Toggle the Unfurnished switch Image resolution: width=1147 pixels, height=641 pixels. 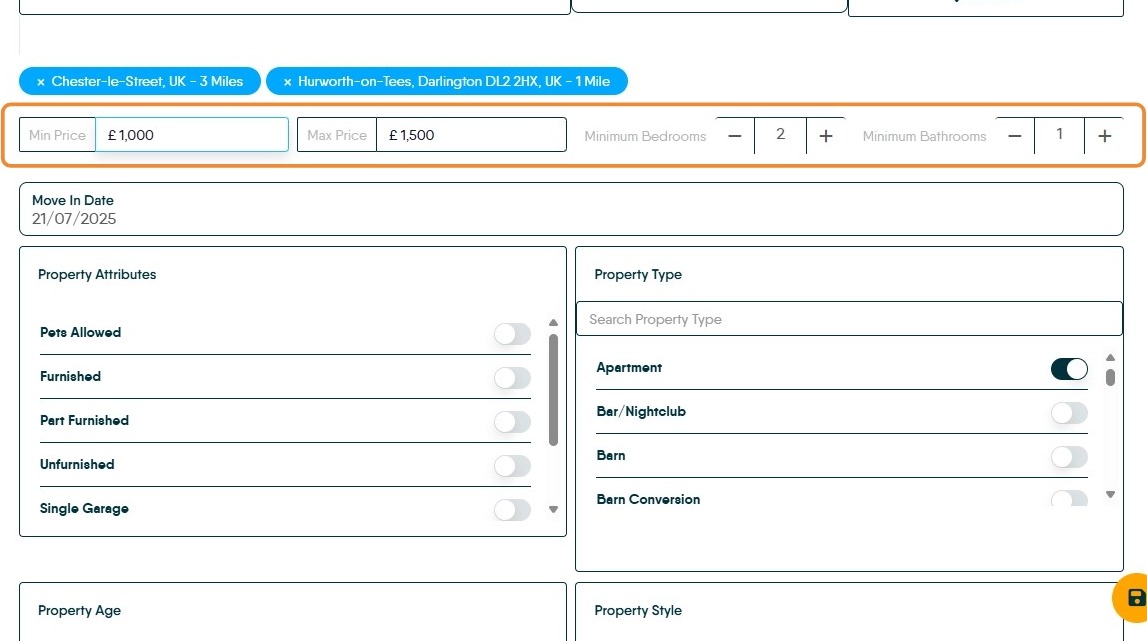(x=512, y=465)
